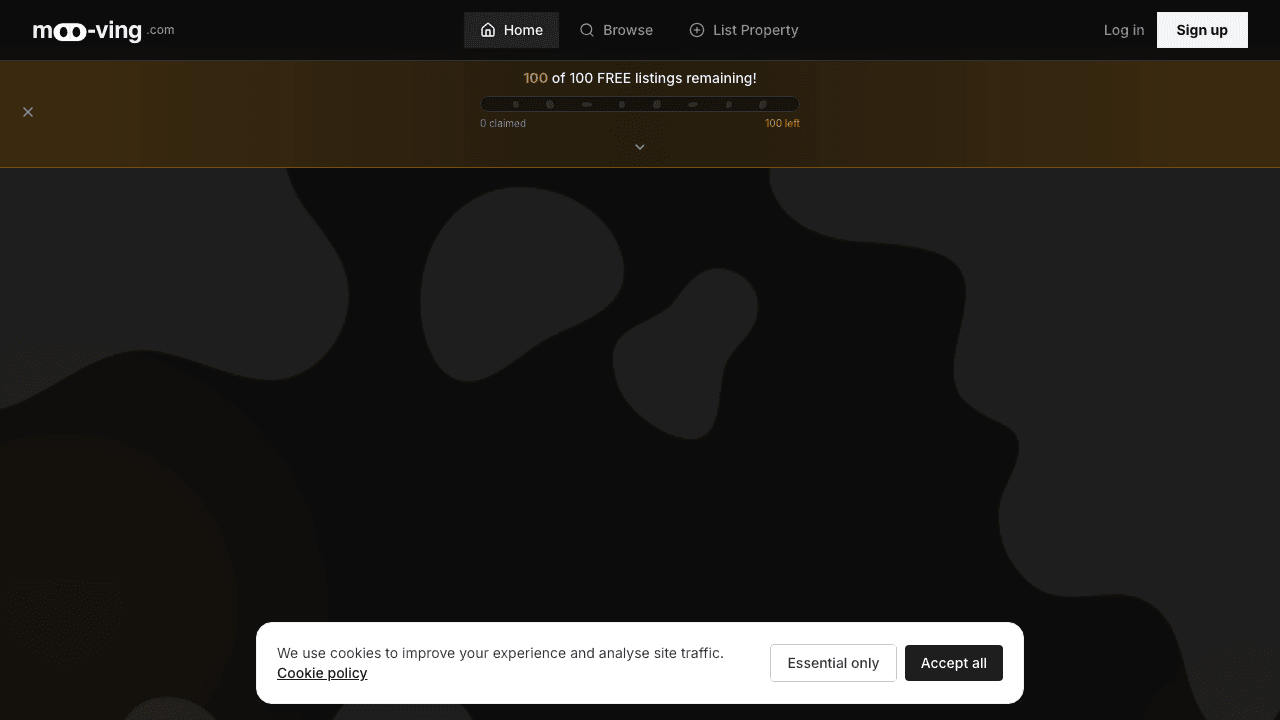
Task: Click the magnifying glass icon beside Browse
Action: 587,30
